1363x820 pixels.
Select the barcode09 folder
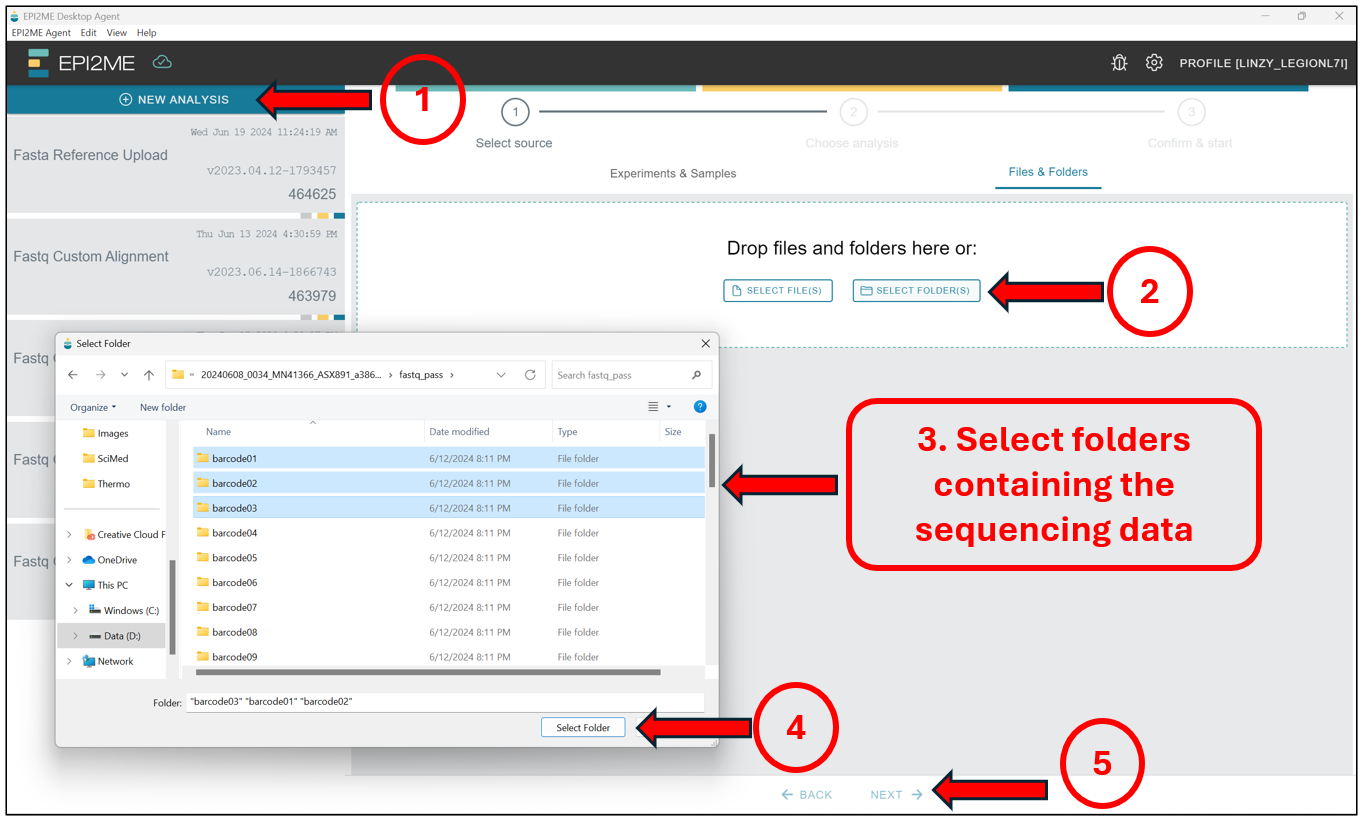point(448,657)
